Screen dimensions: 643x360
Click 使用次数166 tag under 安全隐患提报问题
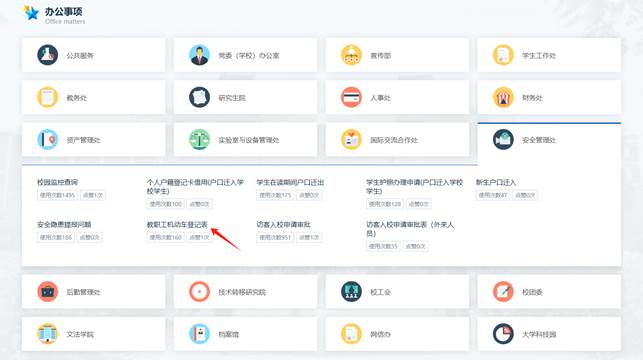(56, 237)
